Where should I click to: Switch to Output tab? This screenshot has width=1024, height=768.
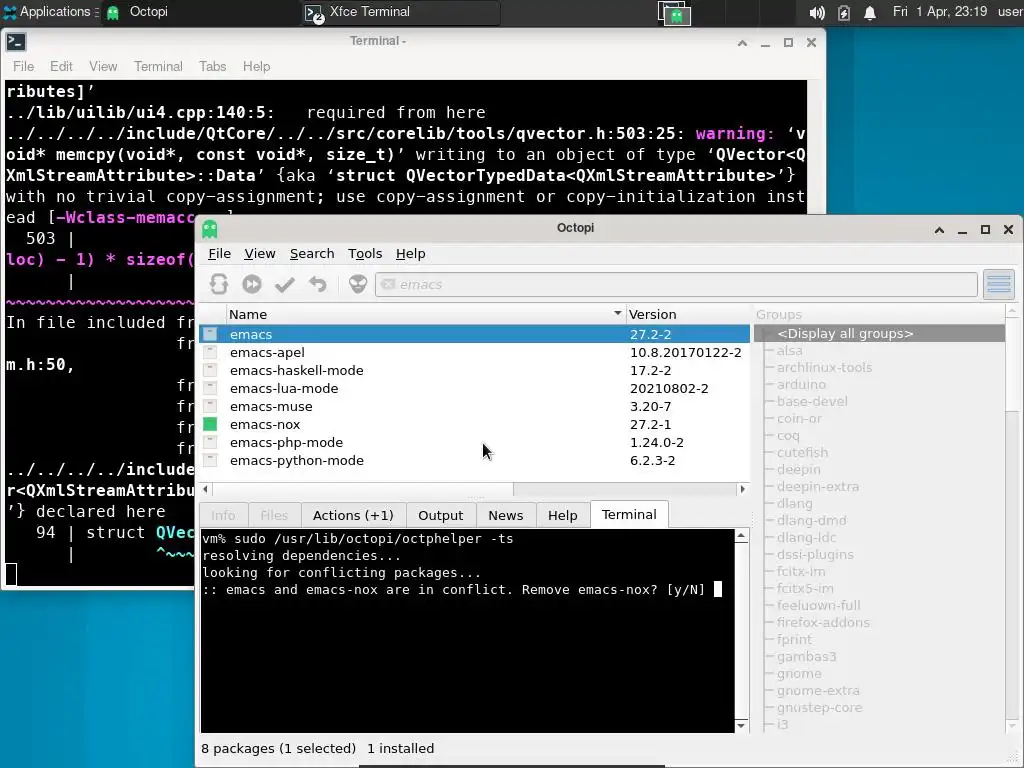pos(441,515)
